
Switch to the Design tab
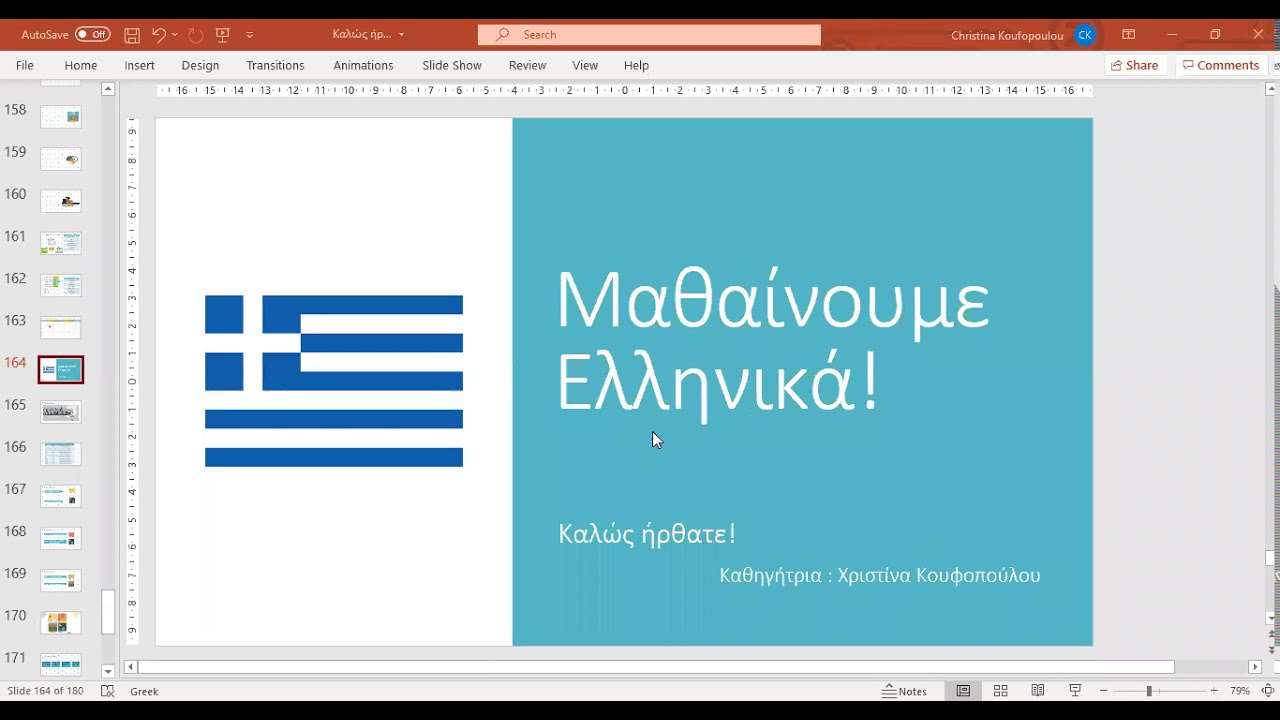pos(200,65)
